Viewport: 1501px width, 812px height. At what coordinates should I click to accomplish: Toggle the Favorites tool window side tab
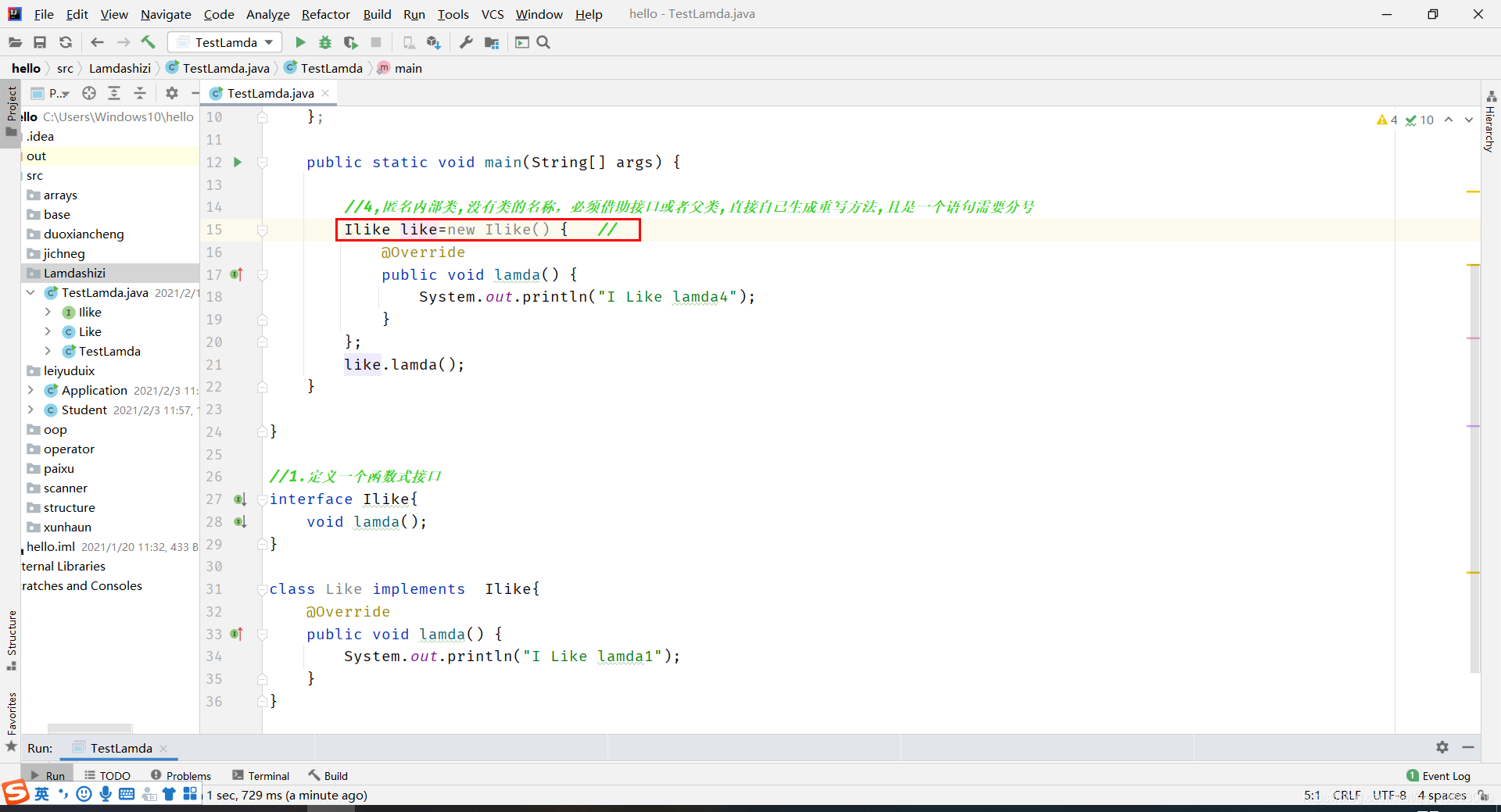pos(11,721)
